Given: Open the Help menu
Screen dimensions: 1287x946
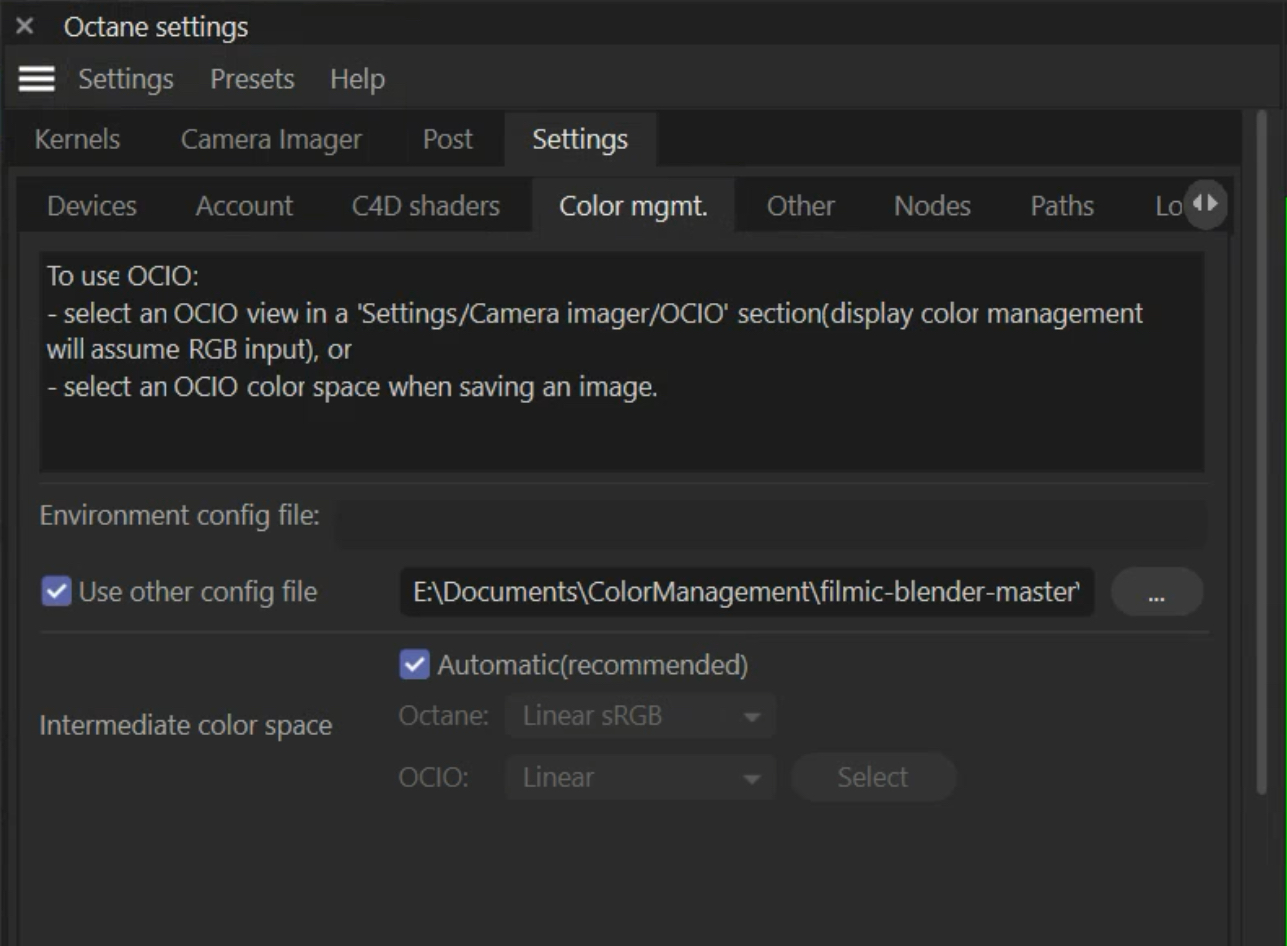Looking at the screenshot, I should (x=357, y=79).
